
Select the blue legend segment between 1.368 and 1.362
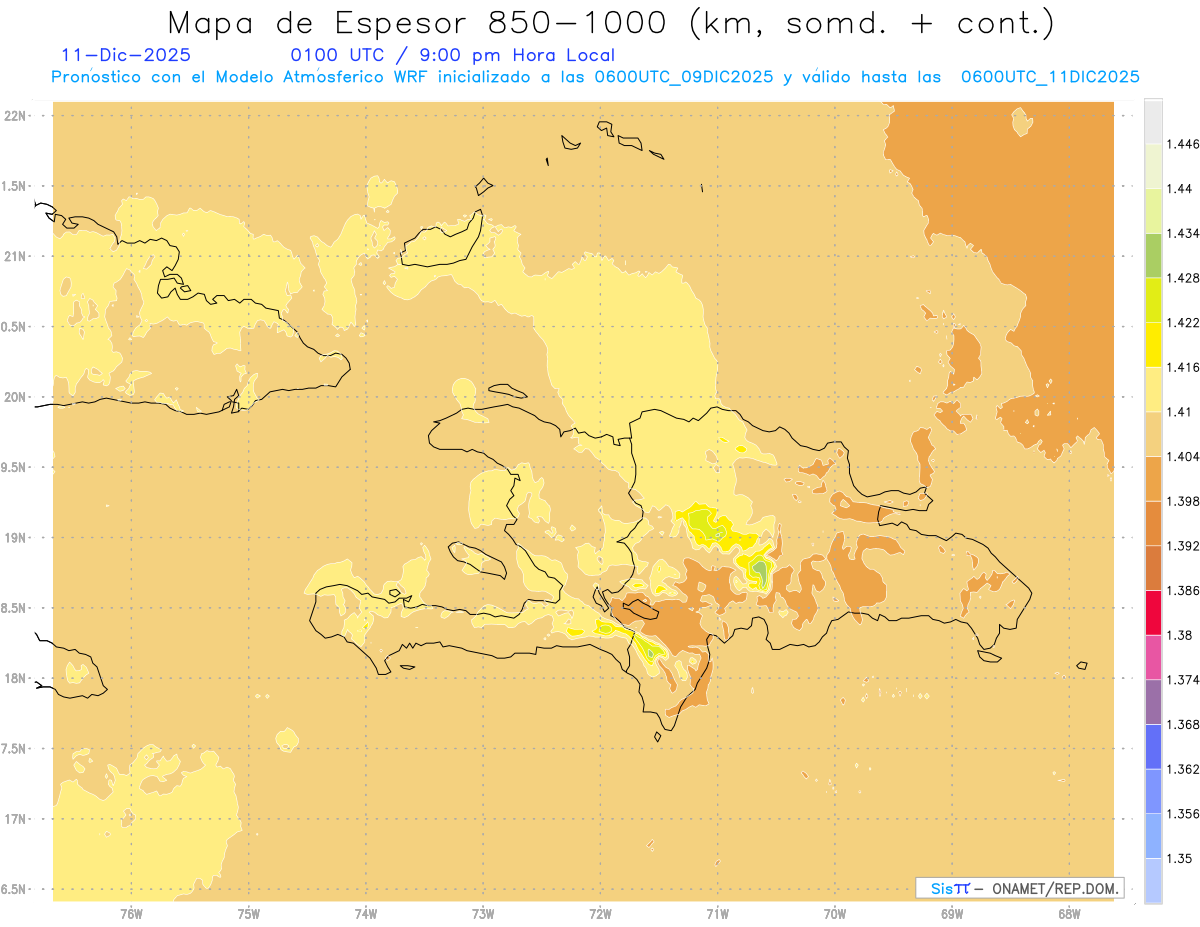coord(1153,746)
